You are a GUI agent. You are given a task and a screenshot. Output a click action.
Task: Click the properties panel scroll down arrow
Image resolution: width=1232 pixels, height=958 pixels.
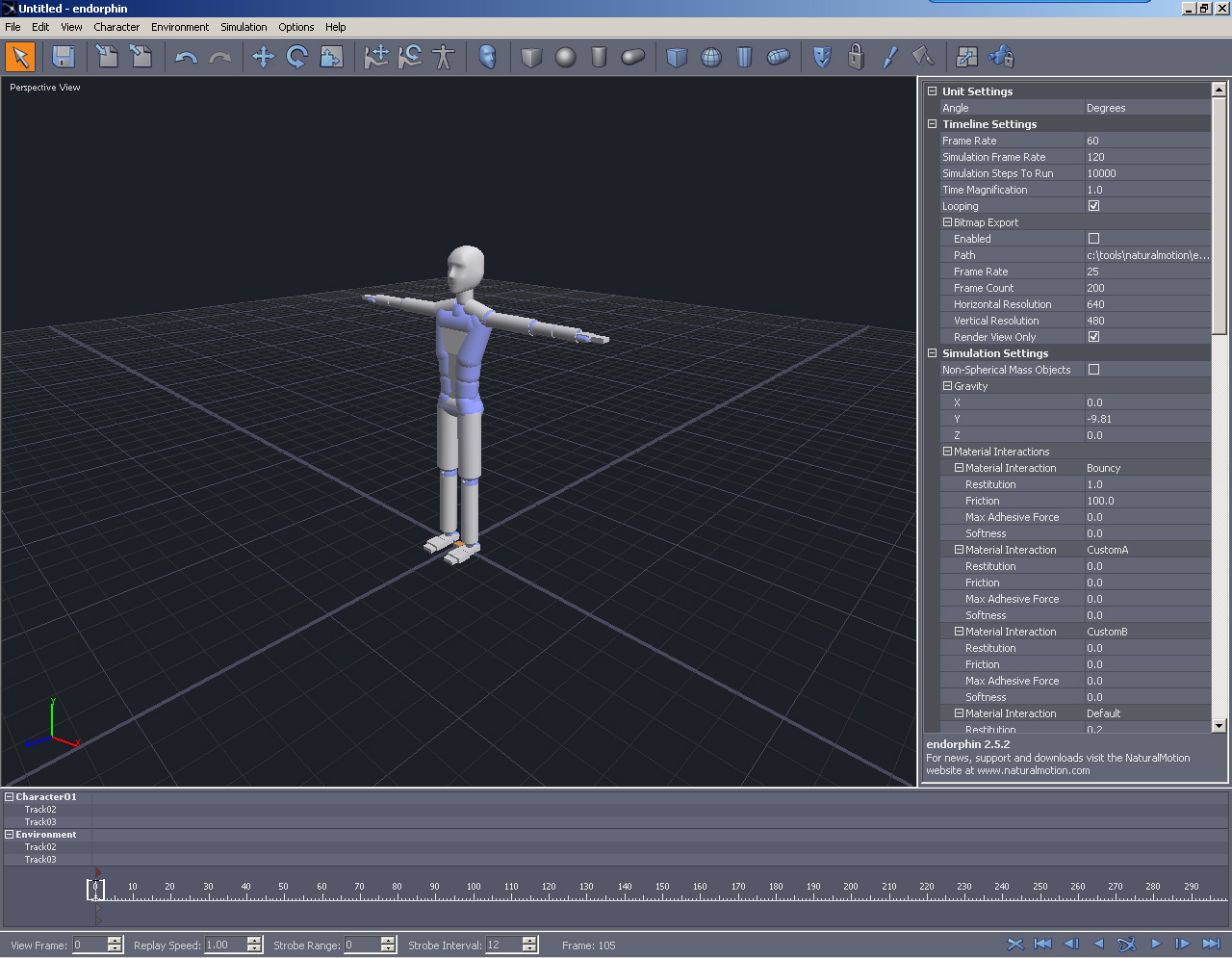coord(1219,726)
